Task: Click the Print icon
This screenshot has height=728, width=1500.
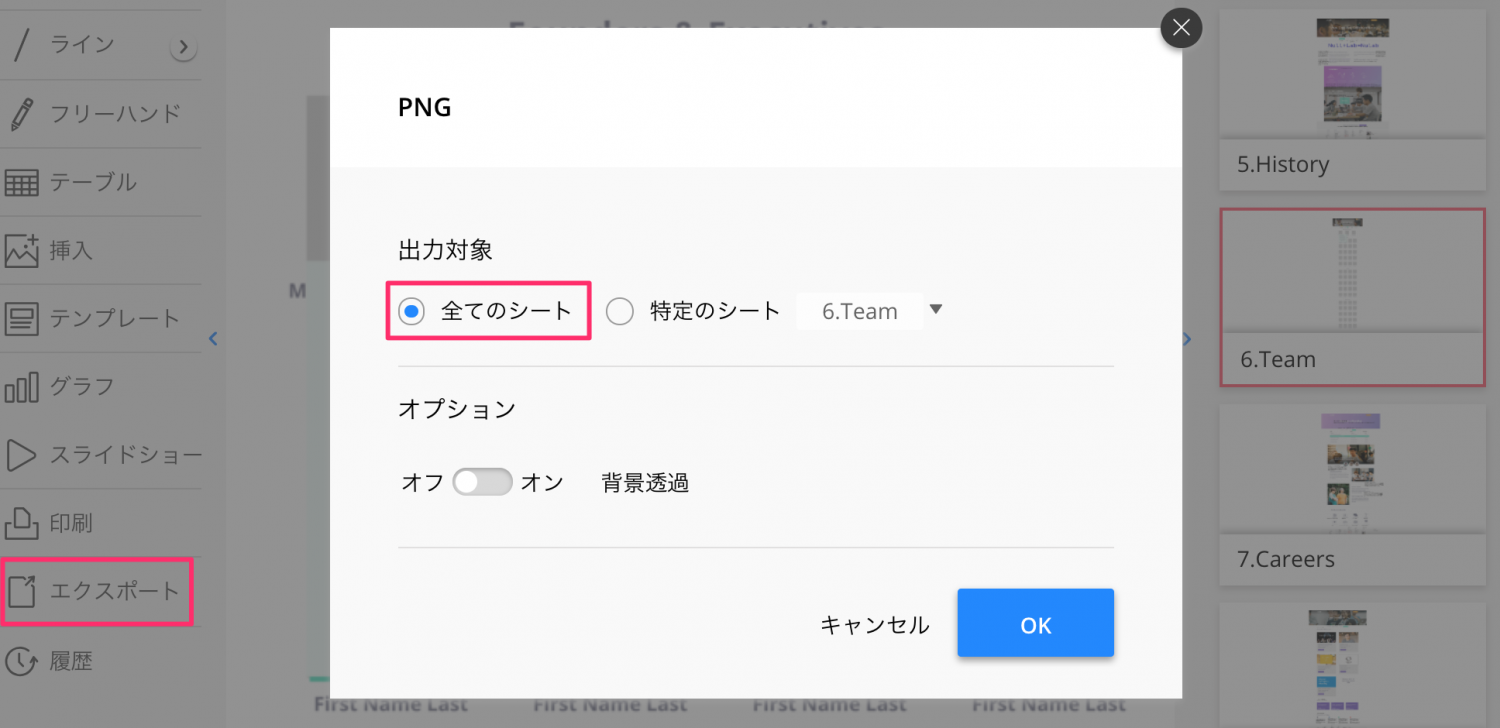Action: (x=22, y=523)
